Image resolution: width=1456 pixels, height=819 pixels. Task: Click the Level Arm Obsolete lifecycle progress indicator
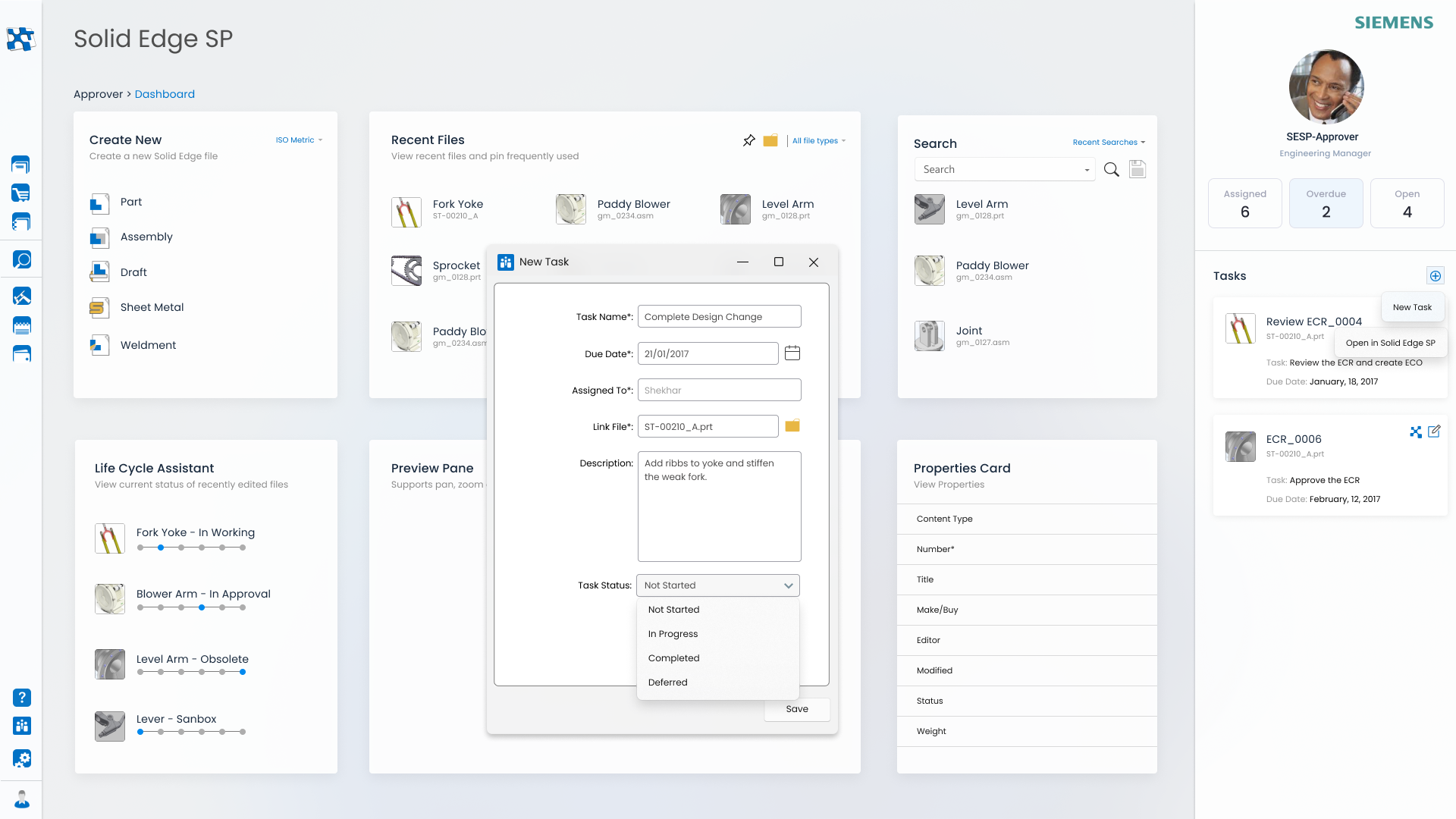click(x=191, y=672)
